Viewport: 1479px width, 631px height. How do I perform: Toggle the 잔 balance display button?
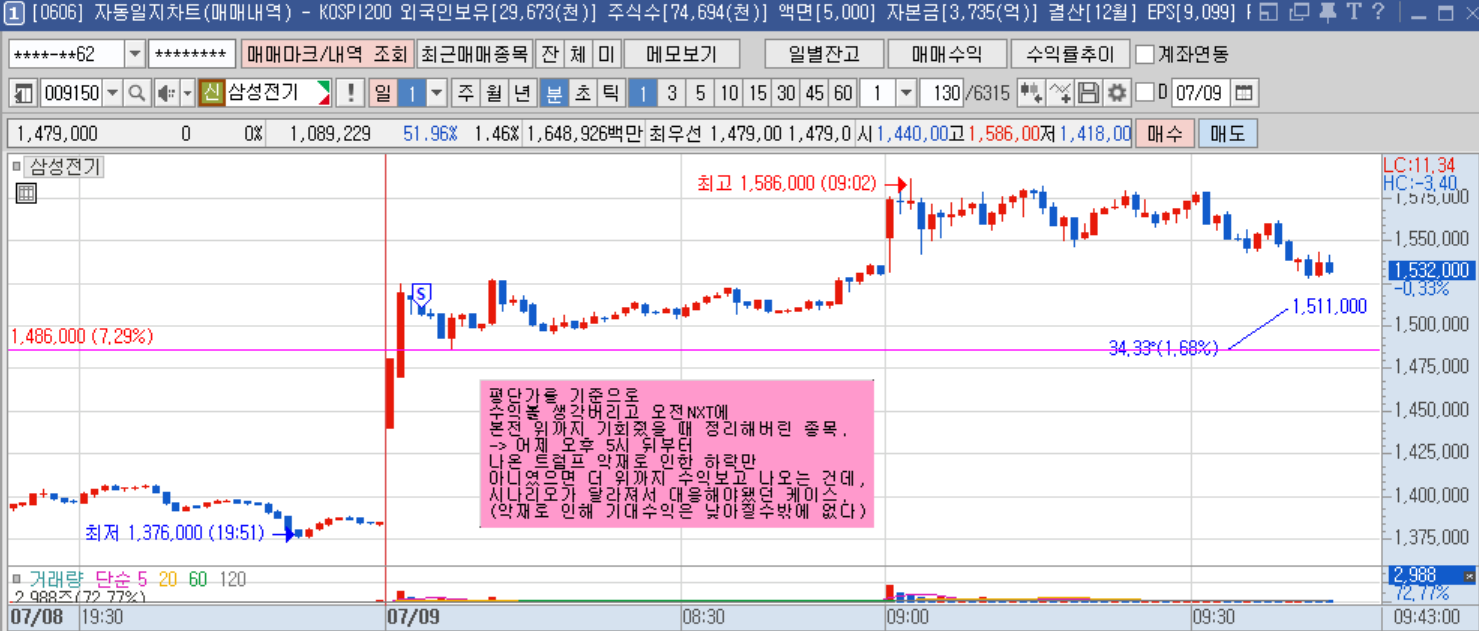tap(549, 54)
